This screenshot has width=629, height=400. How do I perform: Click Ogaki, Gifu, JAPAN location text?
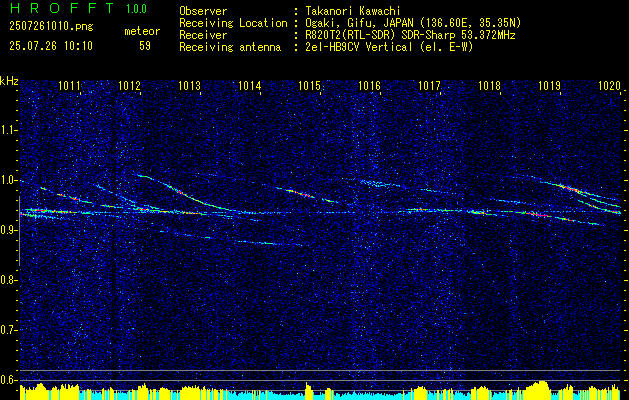pyautogui.click(x=413, y=23)
